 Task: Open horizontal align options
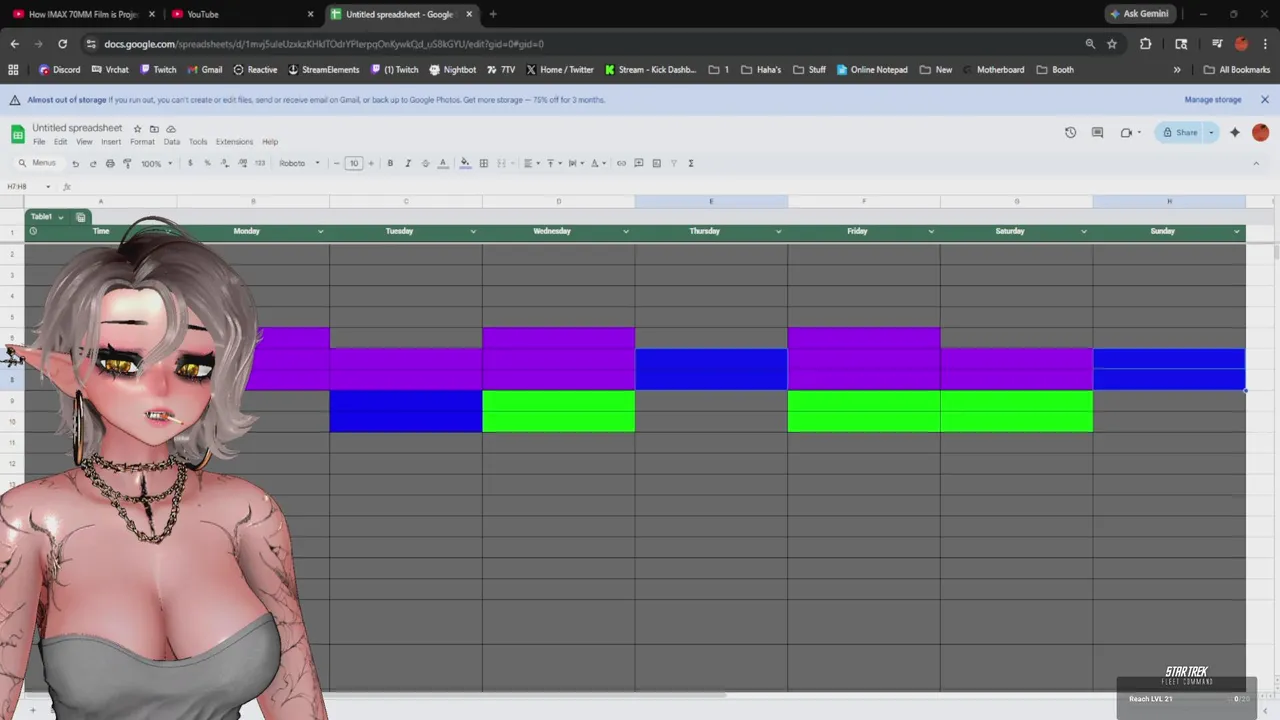(x=530, y=163)
